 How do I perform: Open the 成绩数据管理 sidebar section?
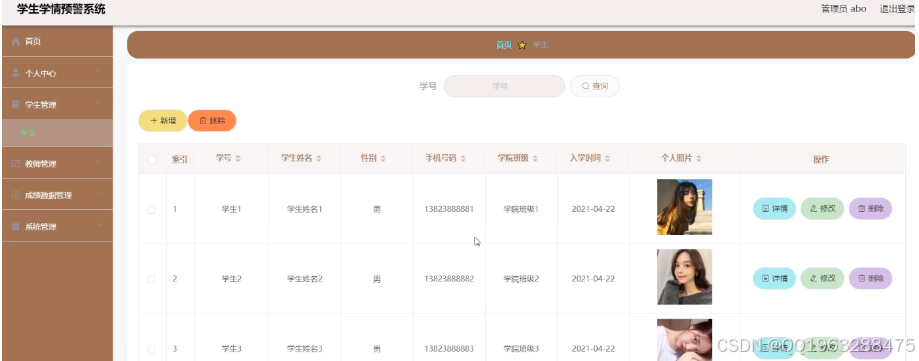(57, 195)
